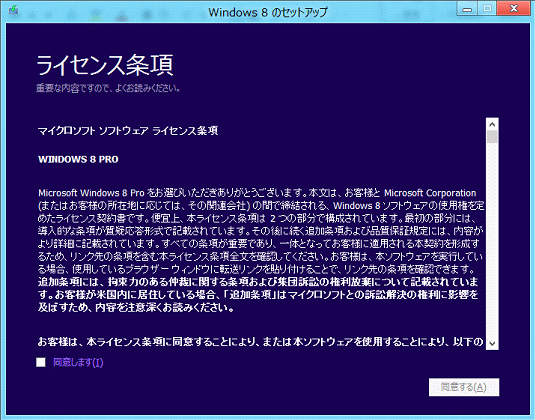
Task: Click the license scrollbar up arrow
Action: pyautogui.click(x=492, y=125)
